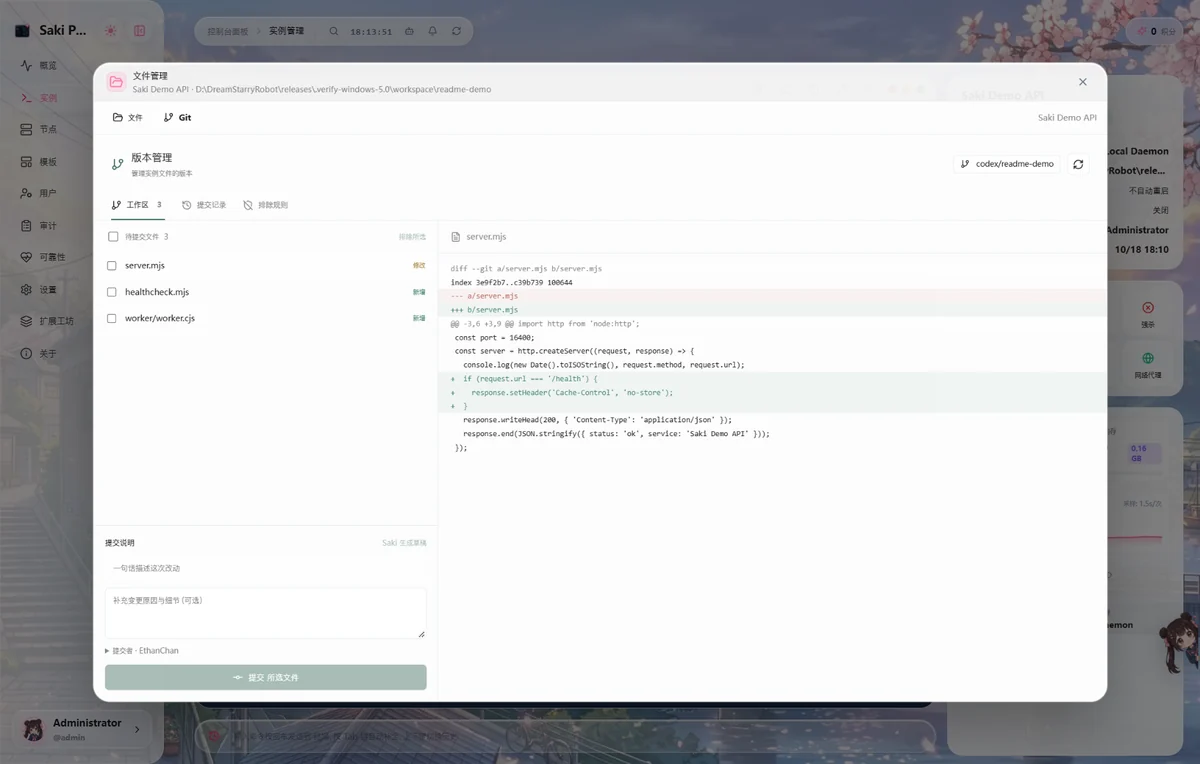Open the 排除规则 tab

265,205
